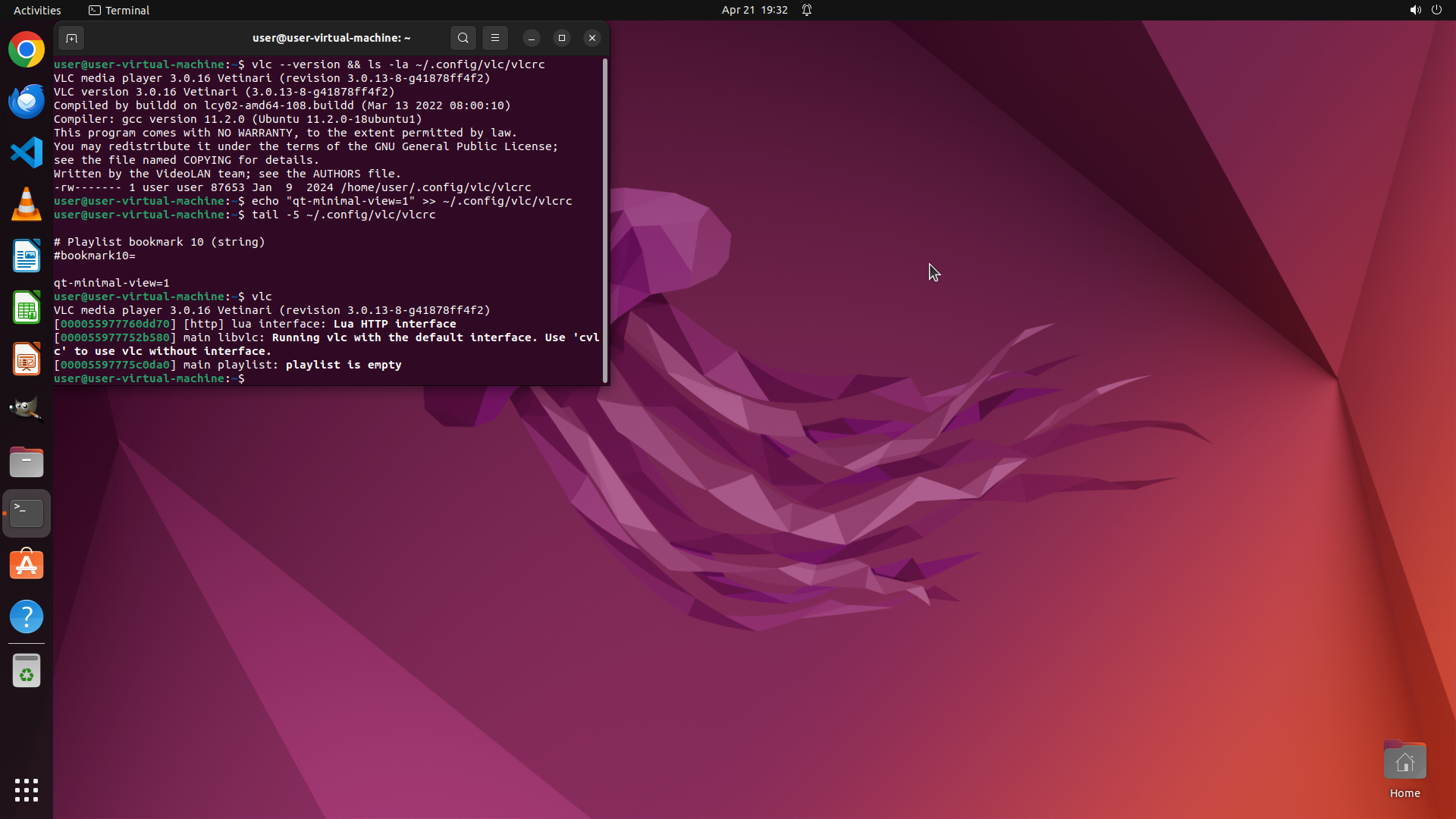This screenshot has width=1456, height=819.
Task: Click the terminal window scrollbar
Action: [x=604, y=220]
